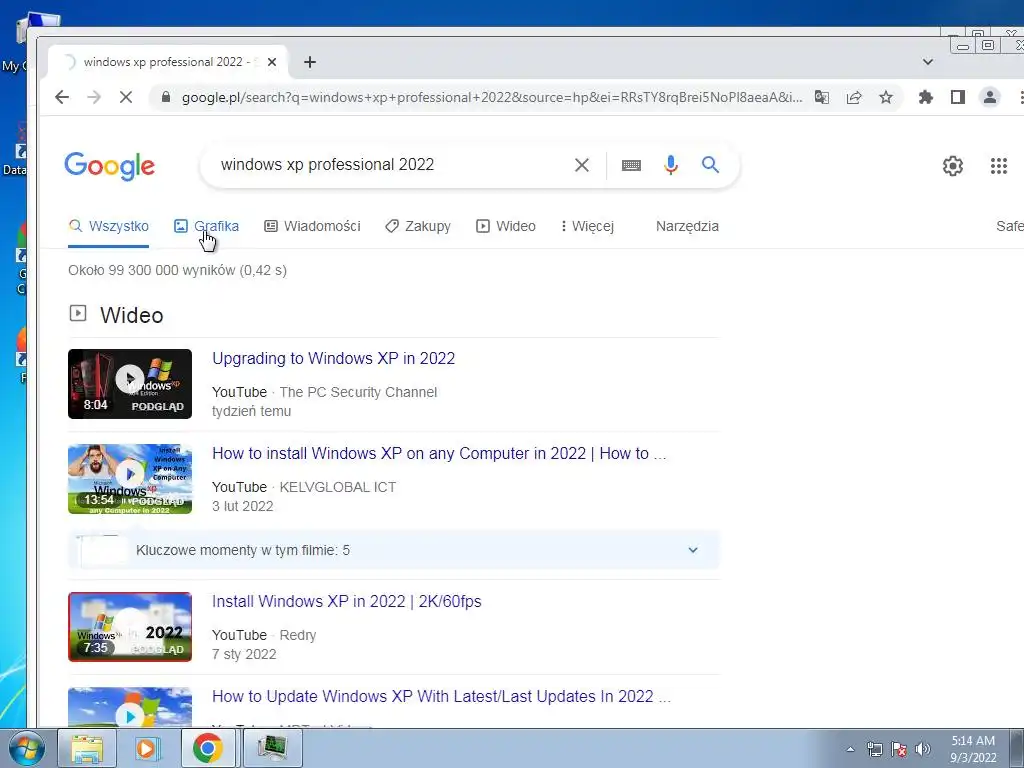Expand the Więcej menu
The width and height of the screenshot is (1024, 768).
coord(587,226)
